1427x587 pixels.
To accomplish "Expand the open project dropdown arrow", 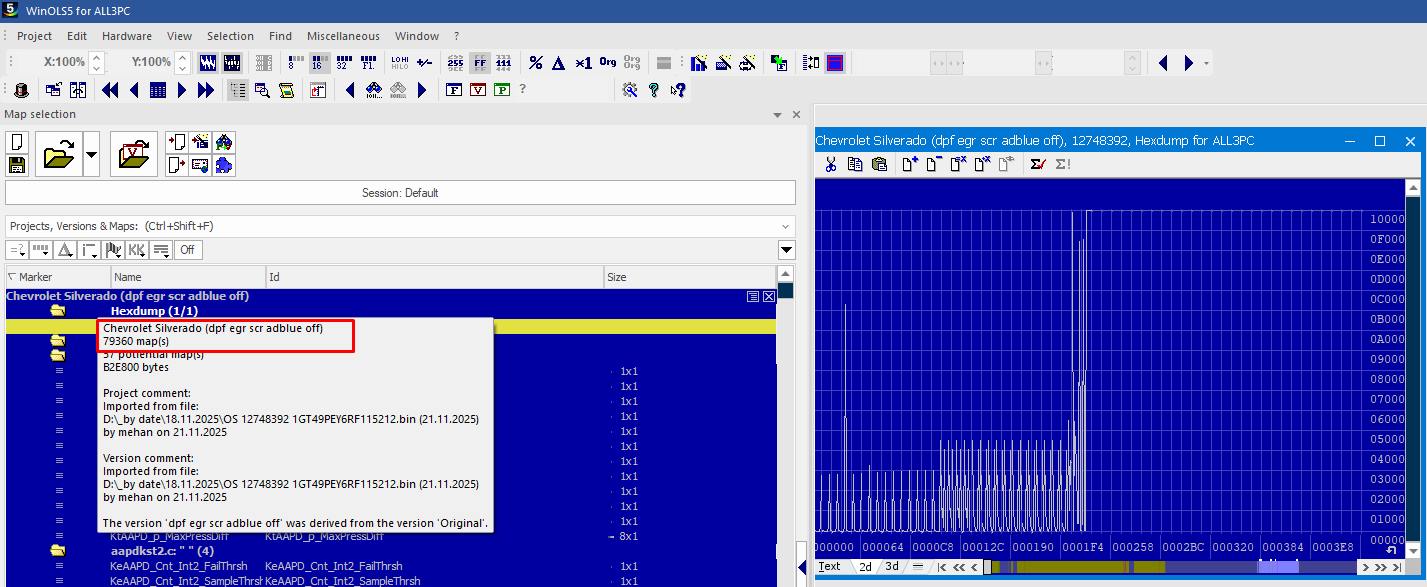I will point(91,154).
